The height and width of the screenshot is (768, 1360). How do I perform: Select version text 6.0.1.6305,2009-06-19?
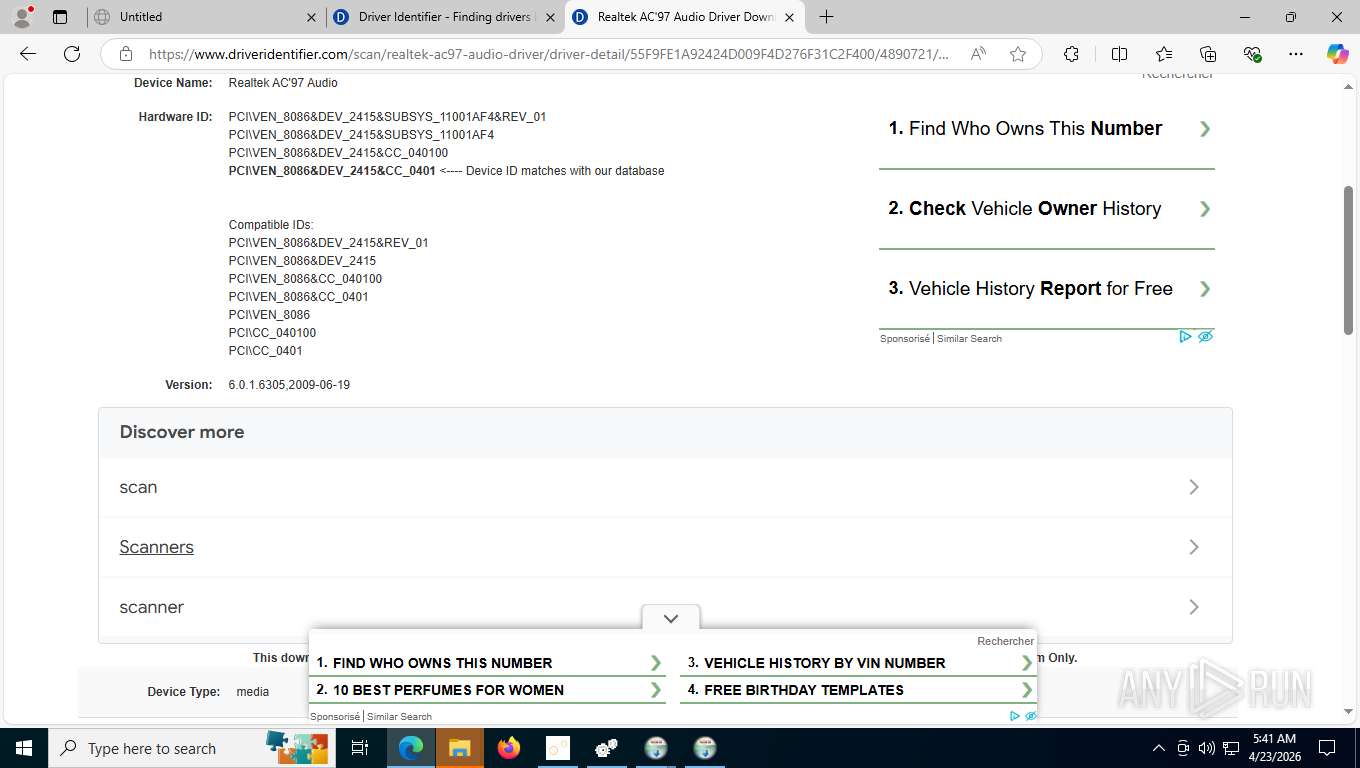click(289, 385)
